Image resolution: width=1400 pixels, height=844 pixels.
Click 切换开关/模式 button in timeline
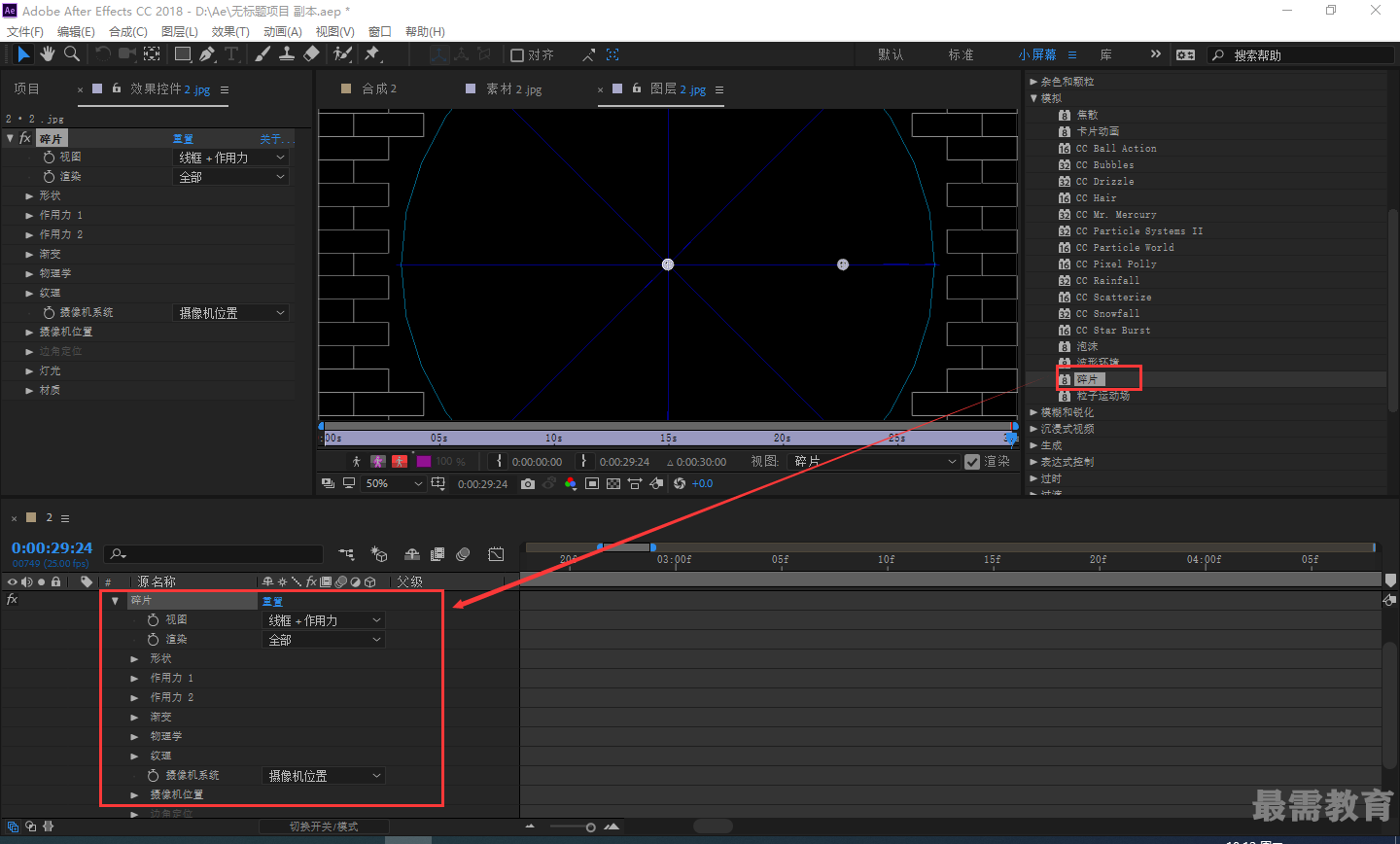324,826
